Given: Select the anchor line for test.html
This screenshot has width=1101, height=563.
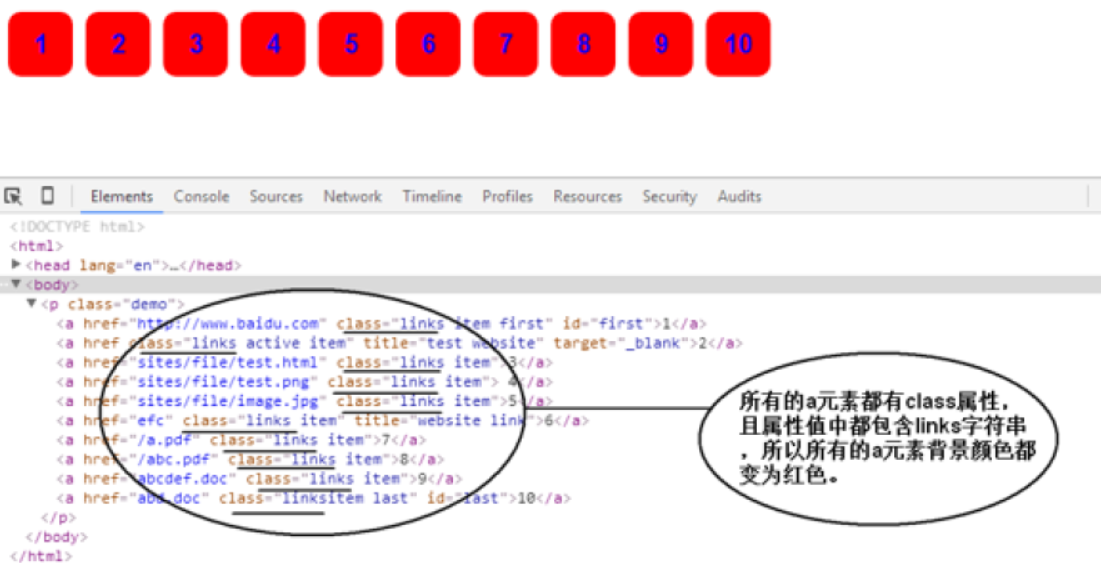Looking at the screenshot, I should point(305,362).
